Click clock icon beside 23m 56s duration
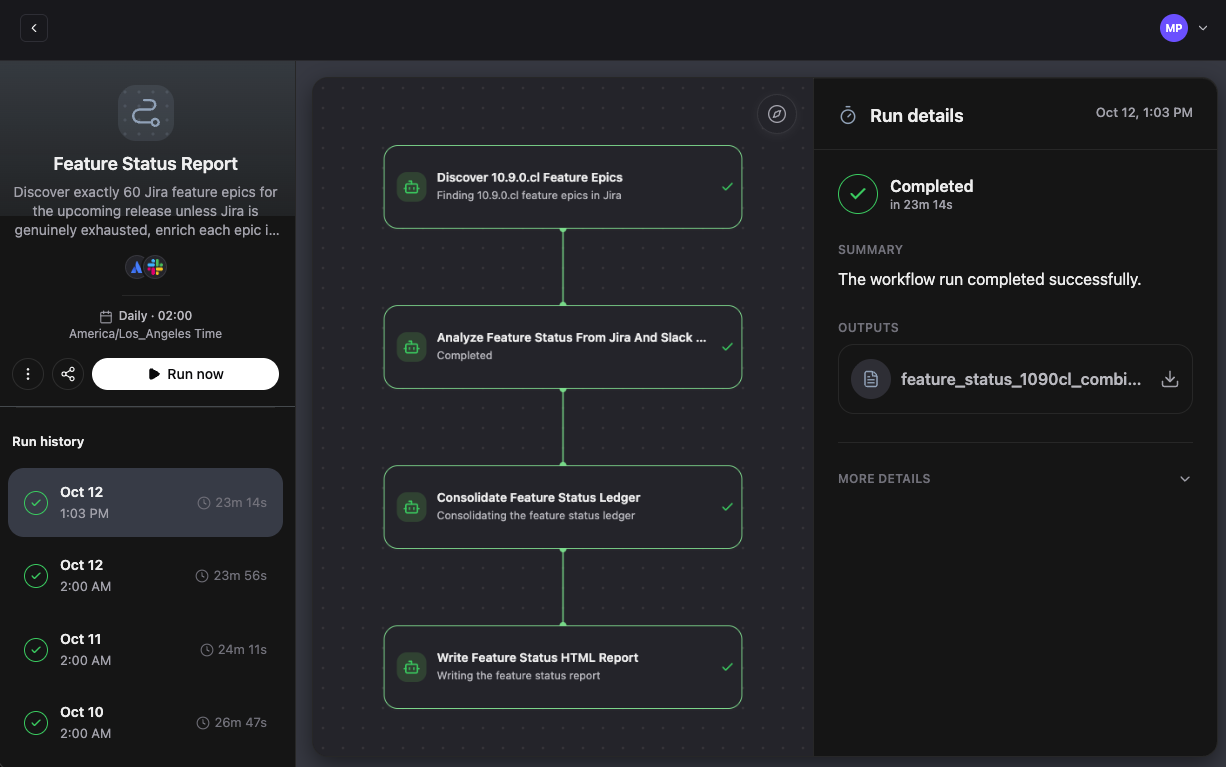Screen dimensions: 1226x767 (x=202, y=576)
